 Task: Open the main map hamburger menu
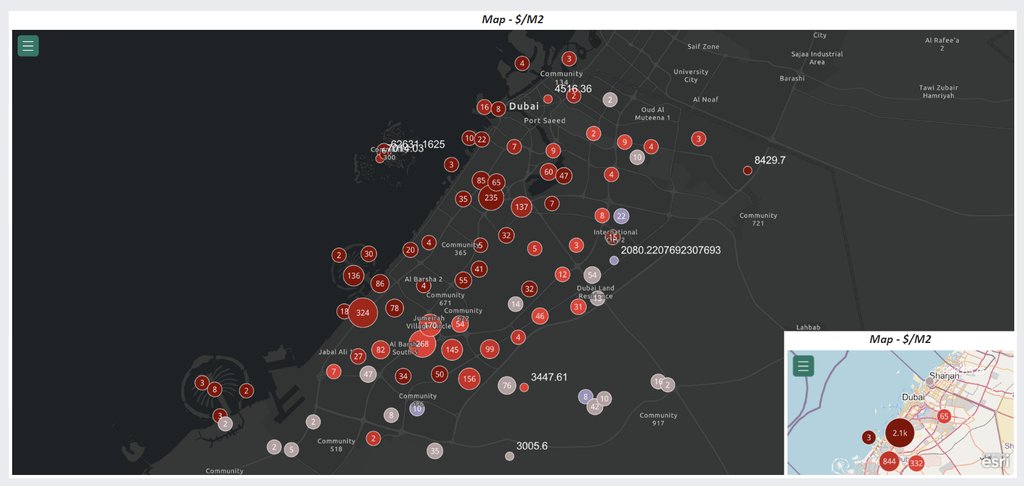(x=28, y=45)
